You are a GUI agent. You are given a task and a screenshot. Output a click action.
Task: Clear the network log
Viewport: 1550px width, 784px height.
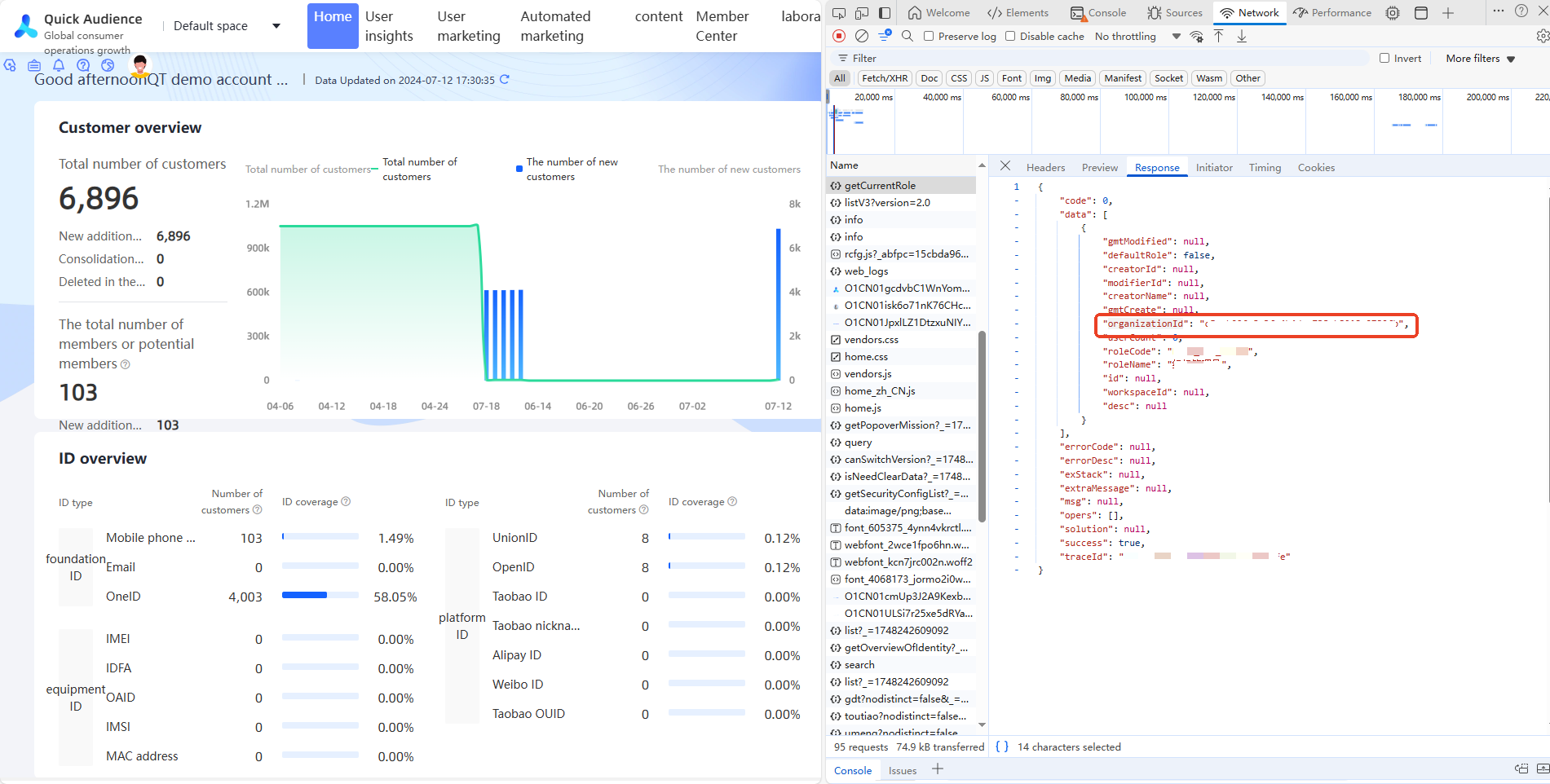862,36
